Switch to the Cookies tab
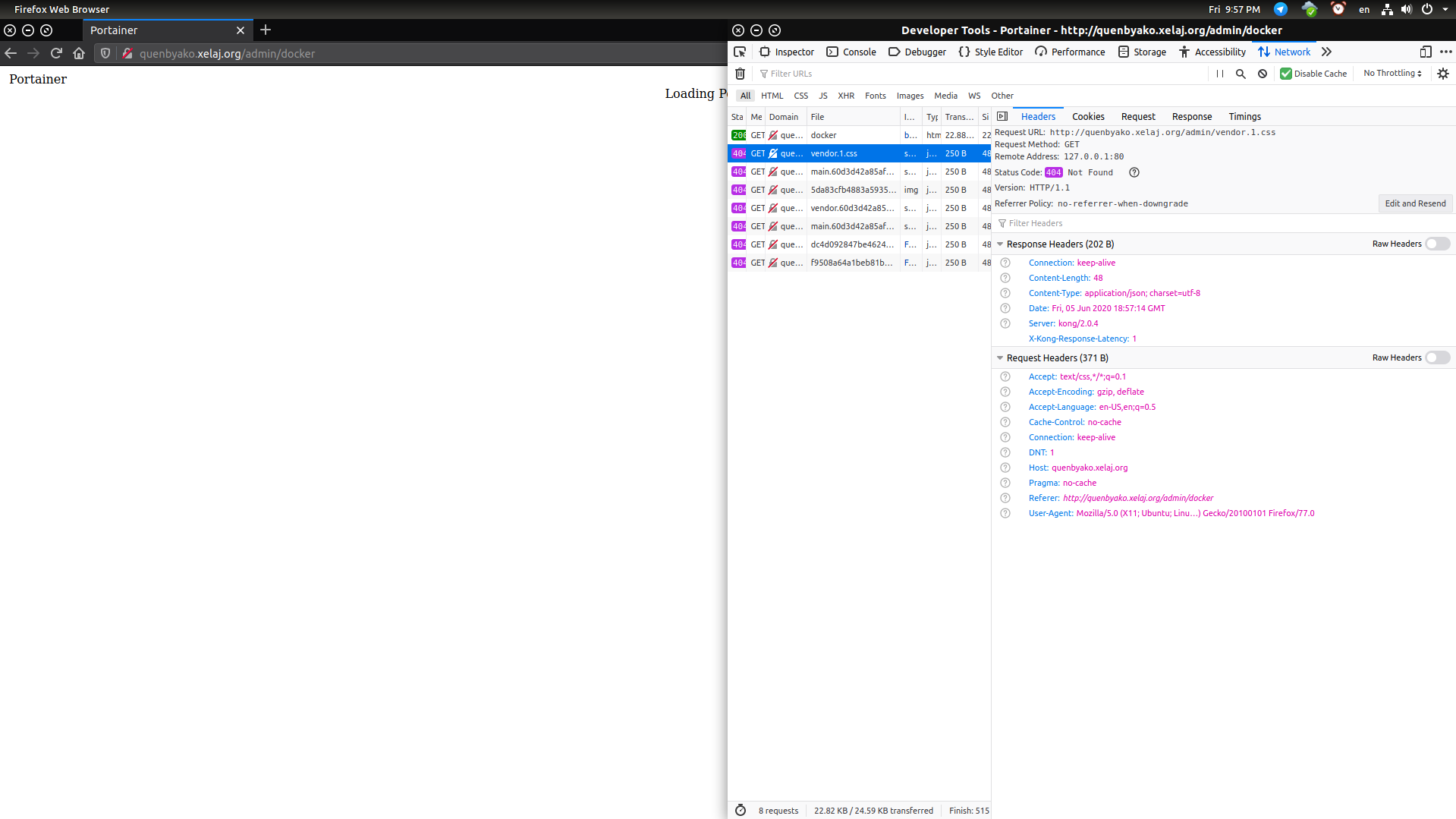 coord(1087,116)
